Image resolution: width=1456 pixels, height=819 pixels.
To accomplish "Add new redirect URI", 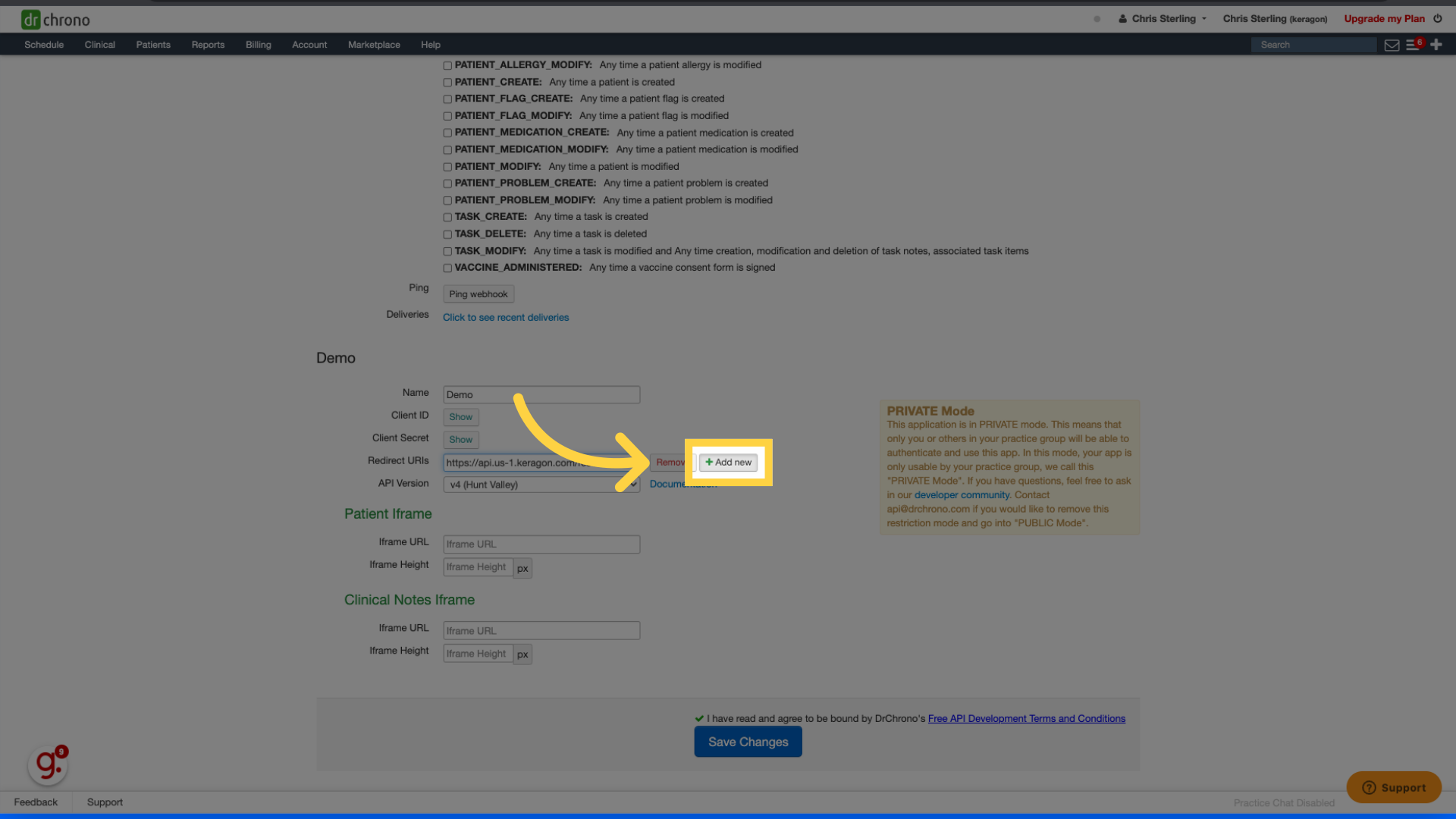I will pos(728,463).
